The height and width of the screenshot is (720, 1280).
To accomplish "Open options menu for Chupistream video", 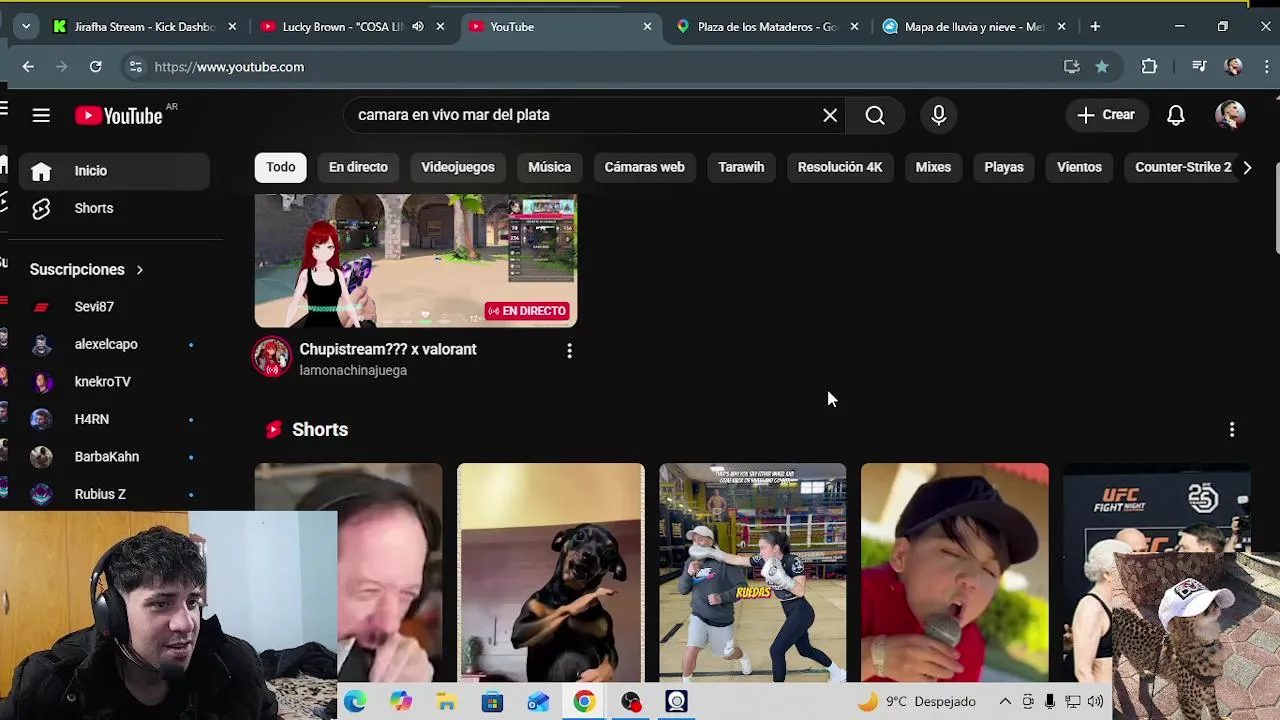I will pyautogui.click(x=569, y=351).
